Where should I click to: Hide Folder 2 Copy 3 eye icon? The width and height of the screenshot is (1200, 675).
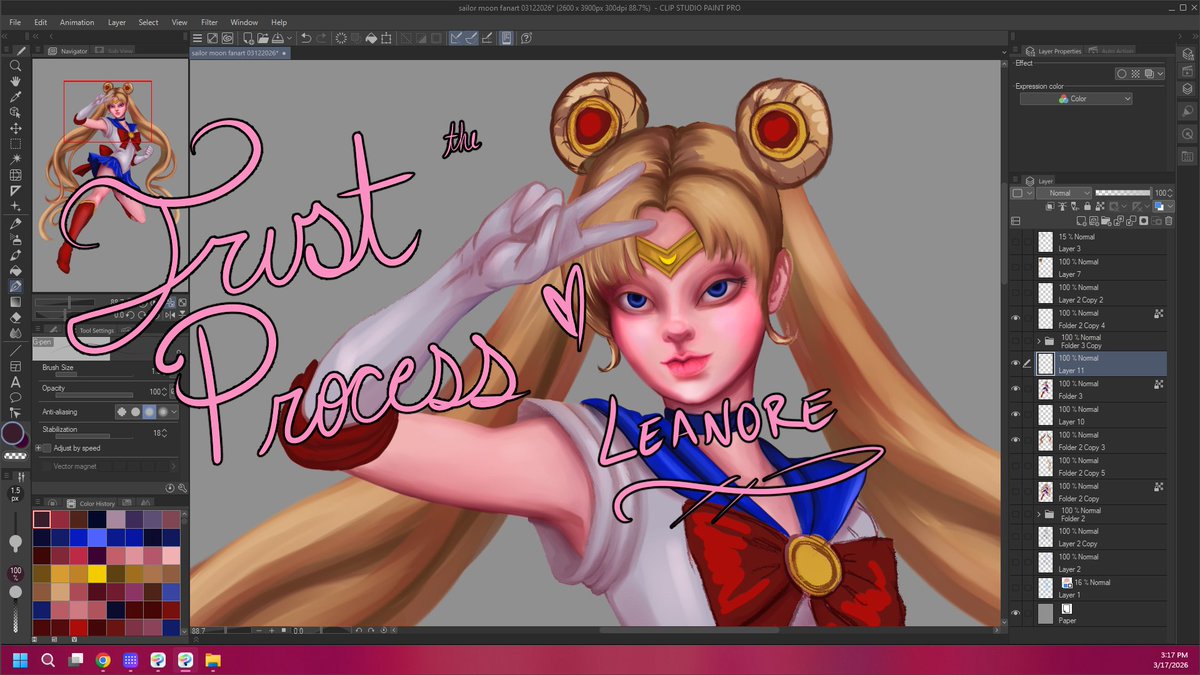click(1016, 440)
